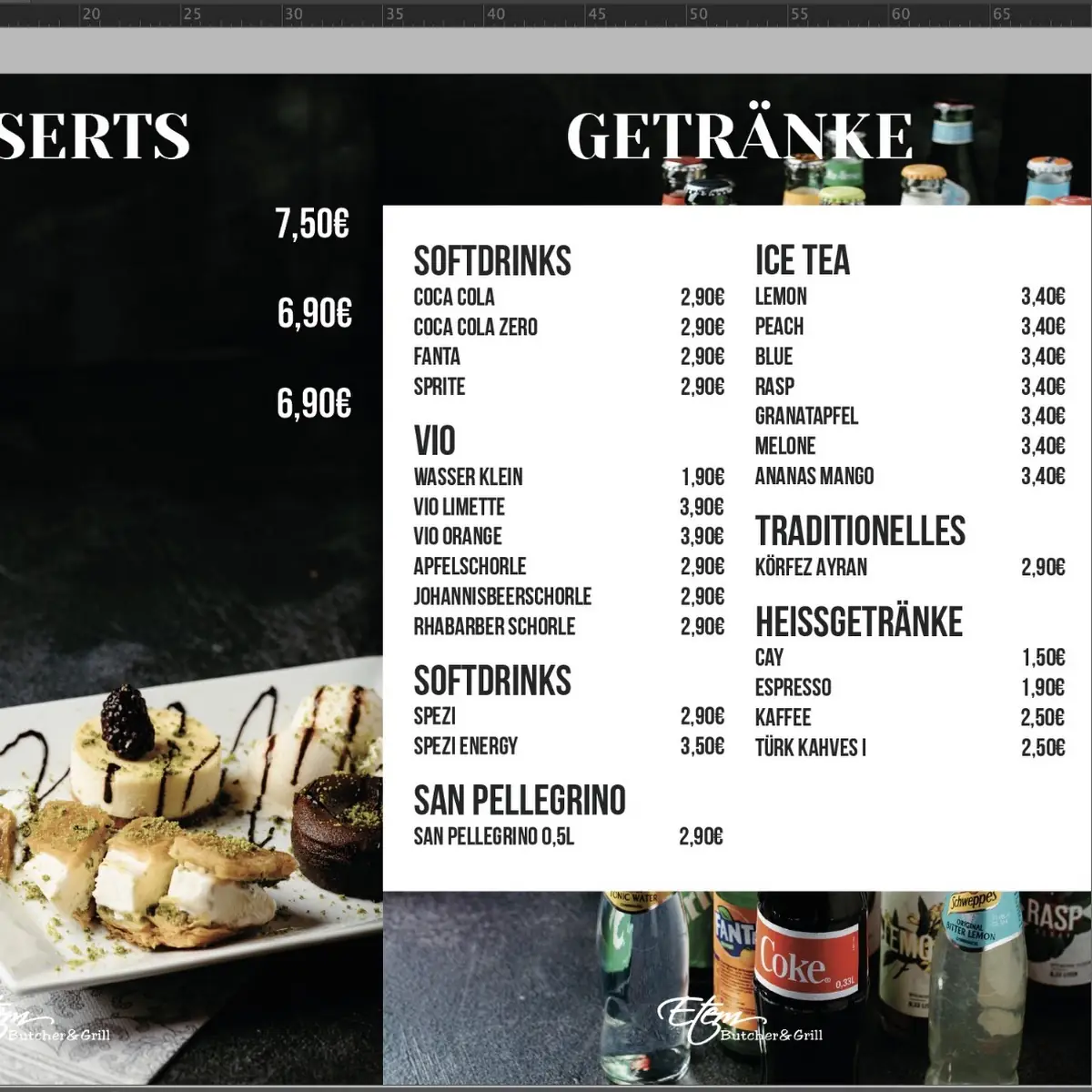1092x1092 pixels.
Task: Select the 1,90€ Wasser Klein price
Action: coord(703,477)
